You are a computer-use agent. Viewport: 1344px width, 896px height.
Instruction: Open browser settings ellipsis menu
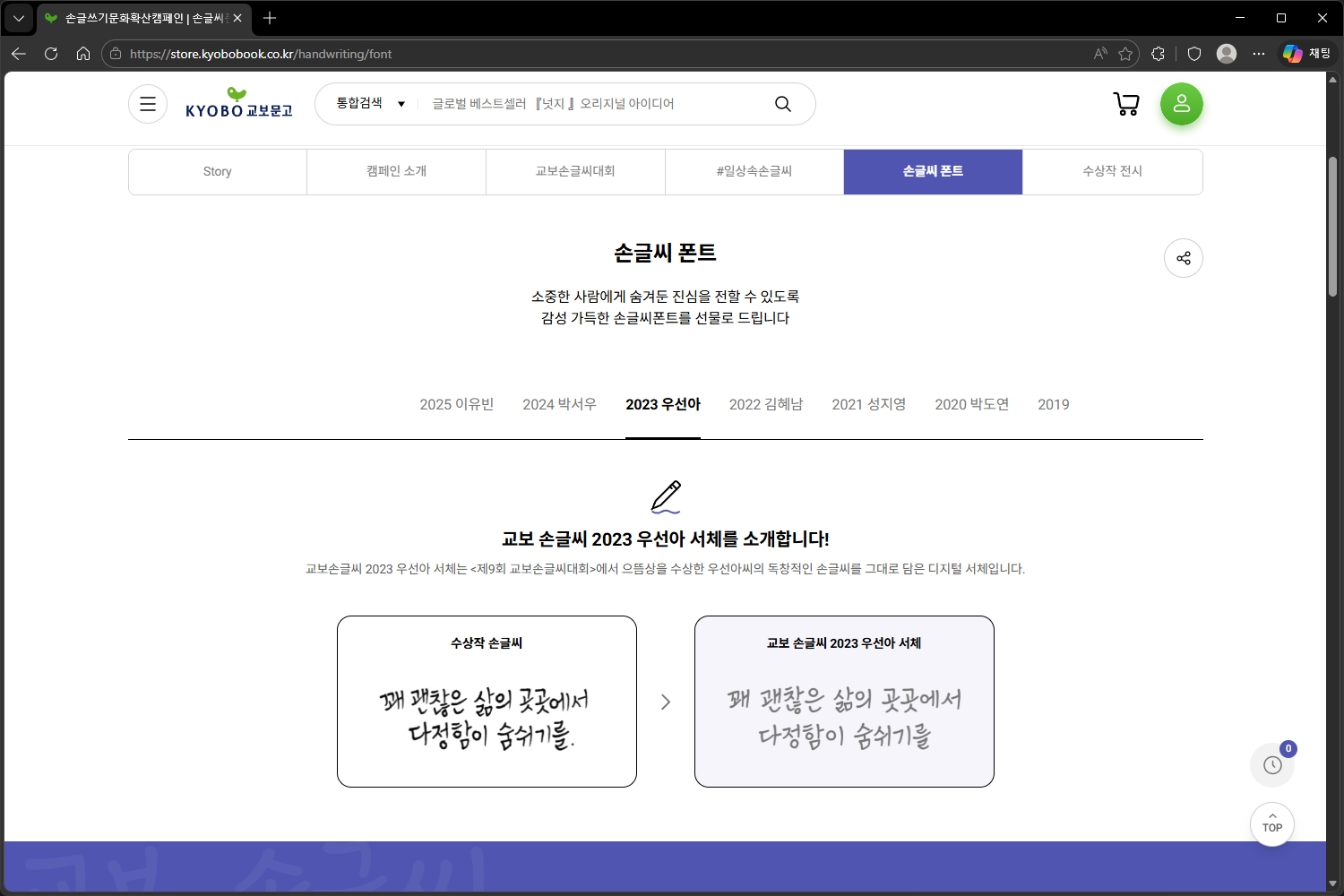[x=1259, y=54]
